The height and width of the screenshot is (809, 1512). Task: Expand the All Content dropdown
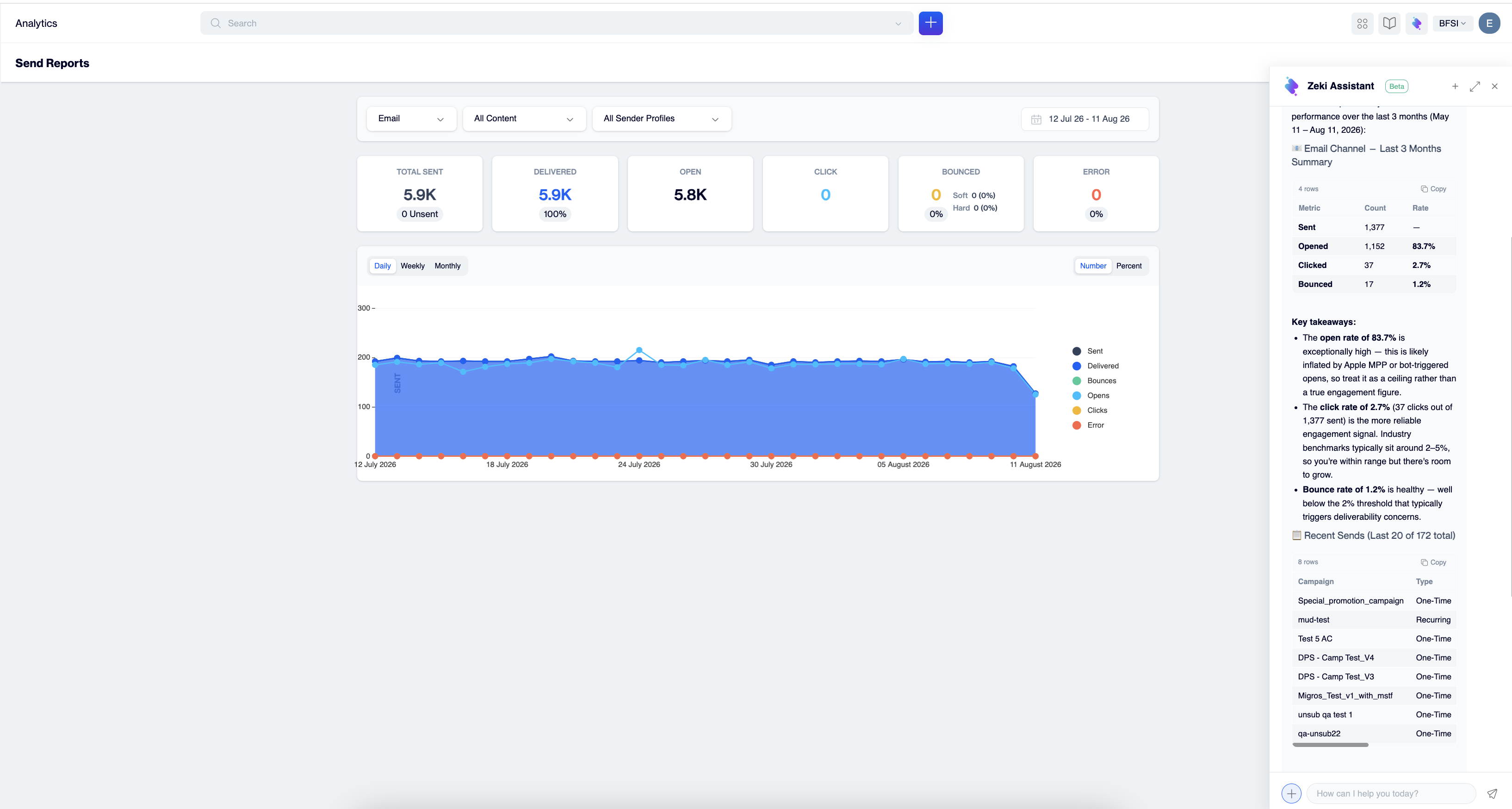tap(524, 118)
